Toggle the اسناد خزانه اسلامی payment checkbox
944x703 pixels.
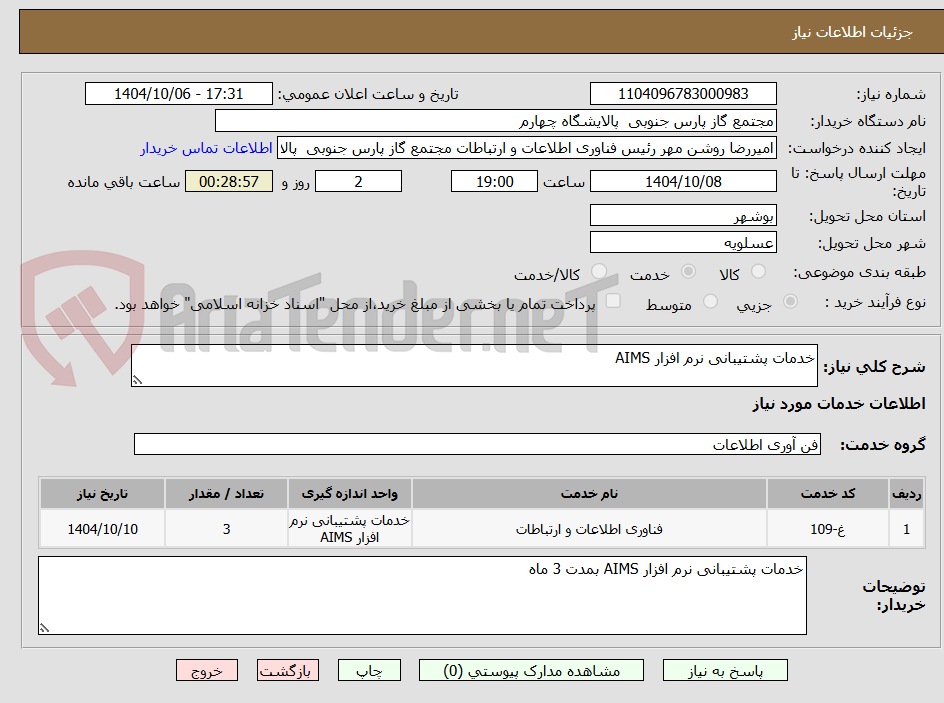613,300
